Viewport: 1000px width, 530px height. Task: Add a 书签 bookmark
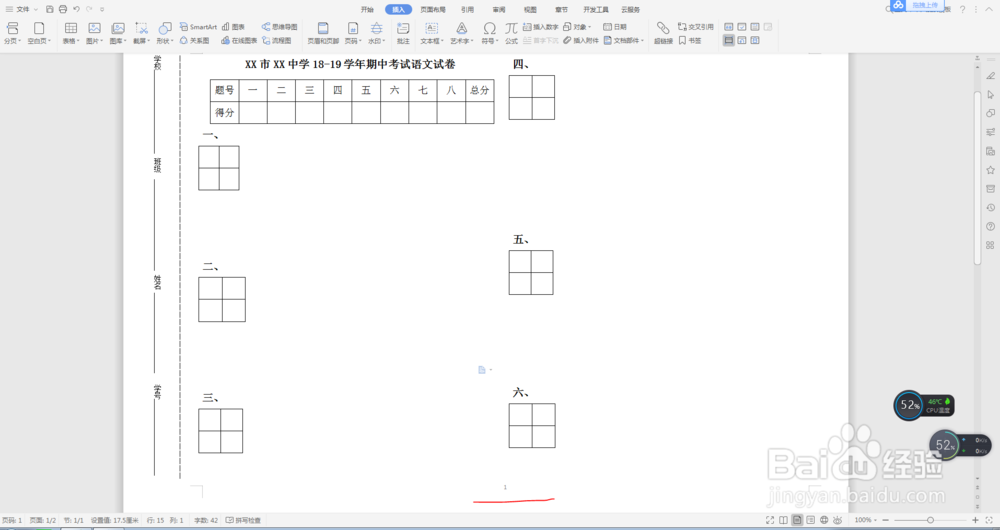[x=690, y=40]
